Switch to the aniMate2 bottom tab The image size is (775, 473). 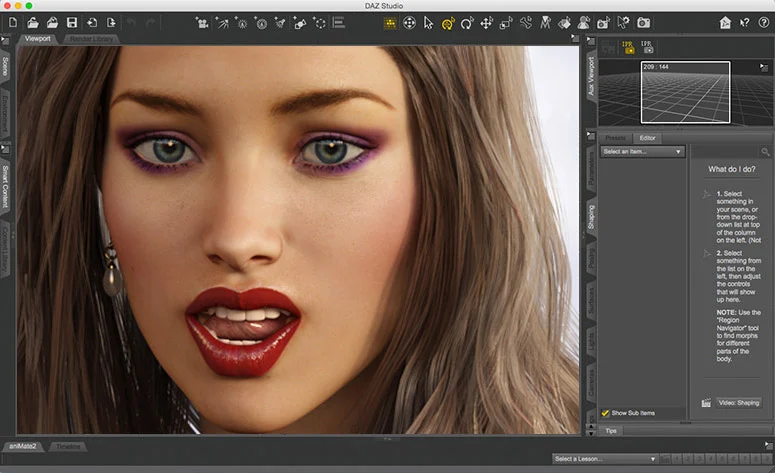[x=23, y=446]
